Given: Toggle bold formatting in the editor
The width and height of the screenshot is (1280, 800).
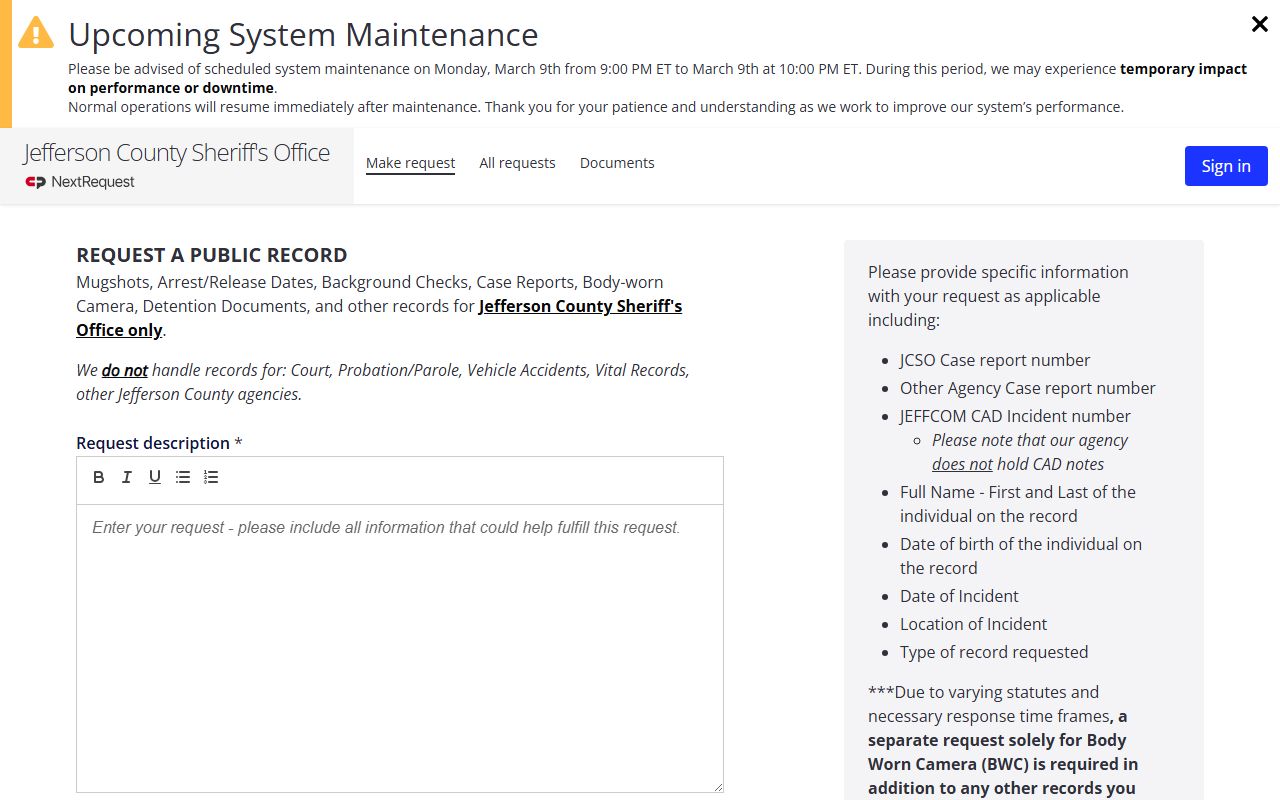Looking at the screenshot, I should [x=99, y=477].
